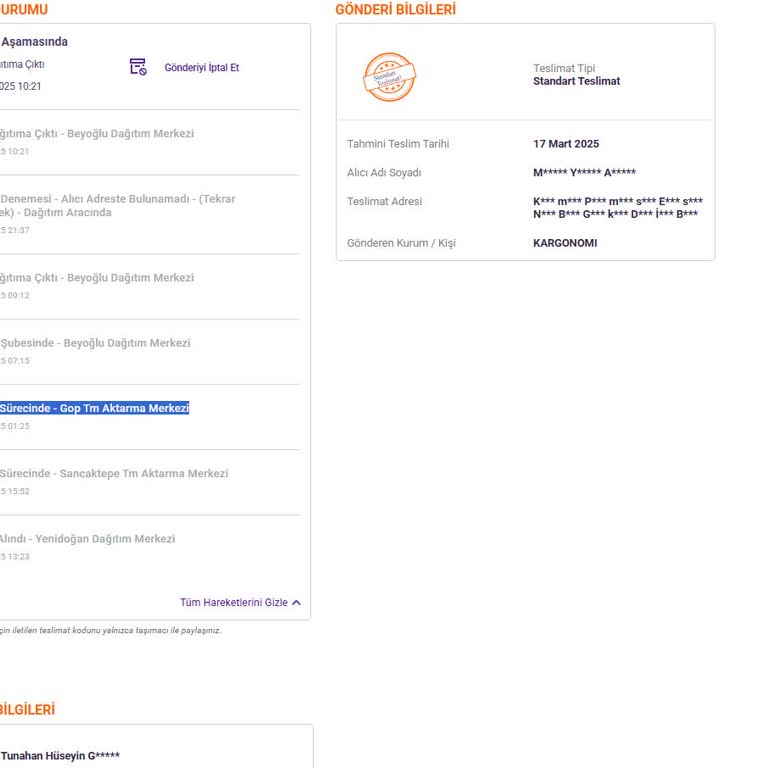The width and height of the screenshot is (768, 768).
Task: Click the Şubesinde - Beyoğlu Dağıtım Merkezi entry
Action: (x=95, y=343)
